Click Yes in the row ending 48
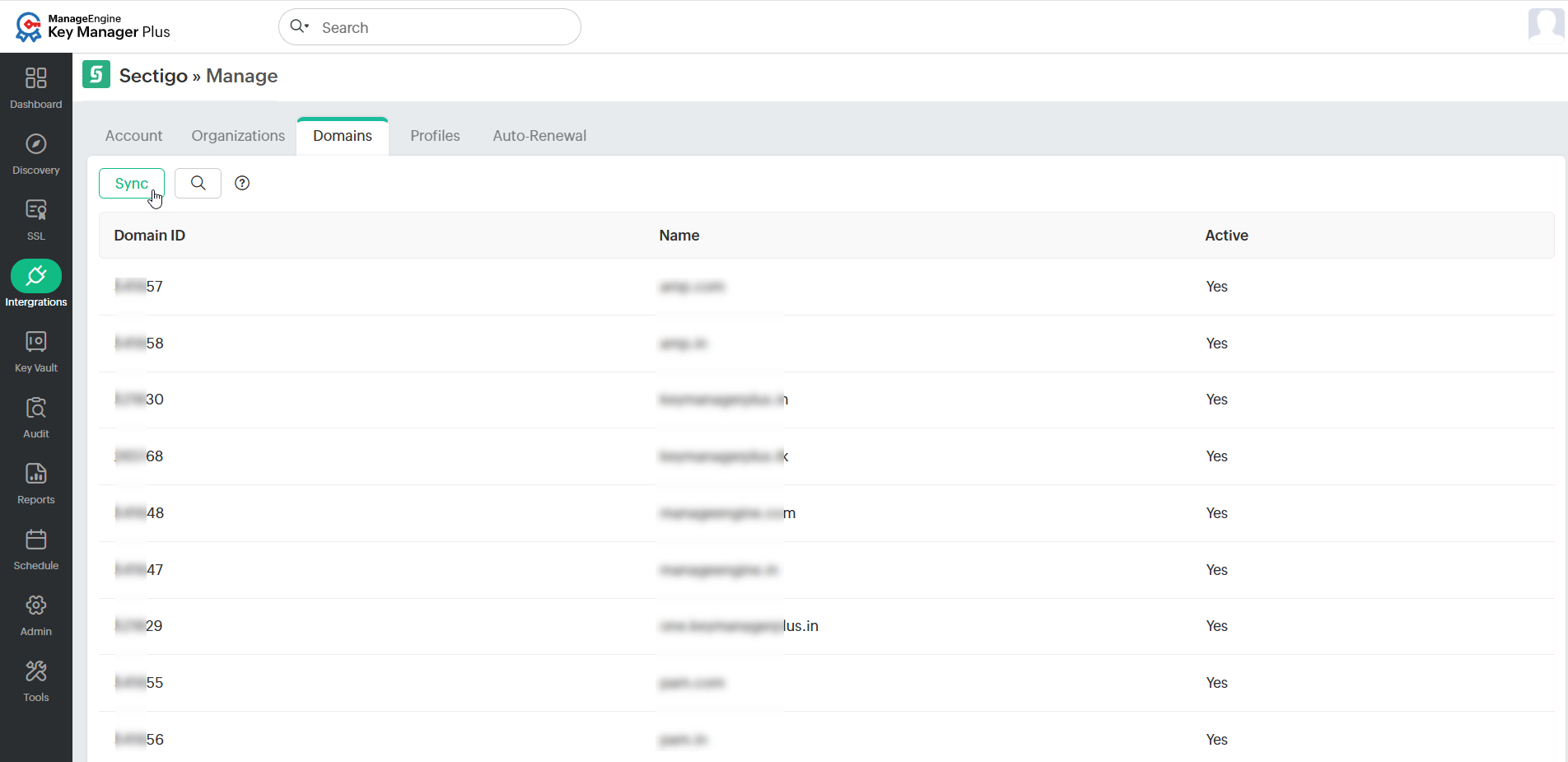This screenshot has height=762, width=1568. [x=1216, y=513]
